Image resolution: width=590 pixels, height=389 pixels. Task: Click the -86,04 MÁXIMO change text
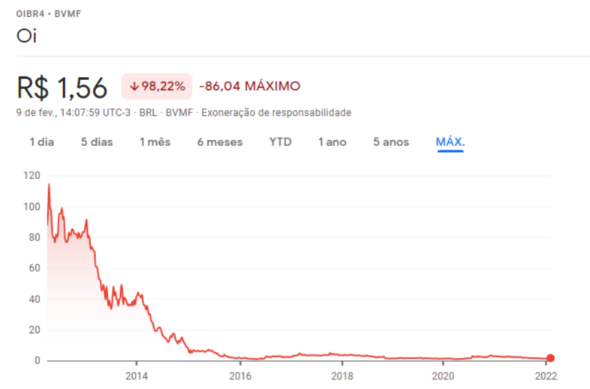coord(250,86)
